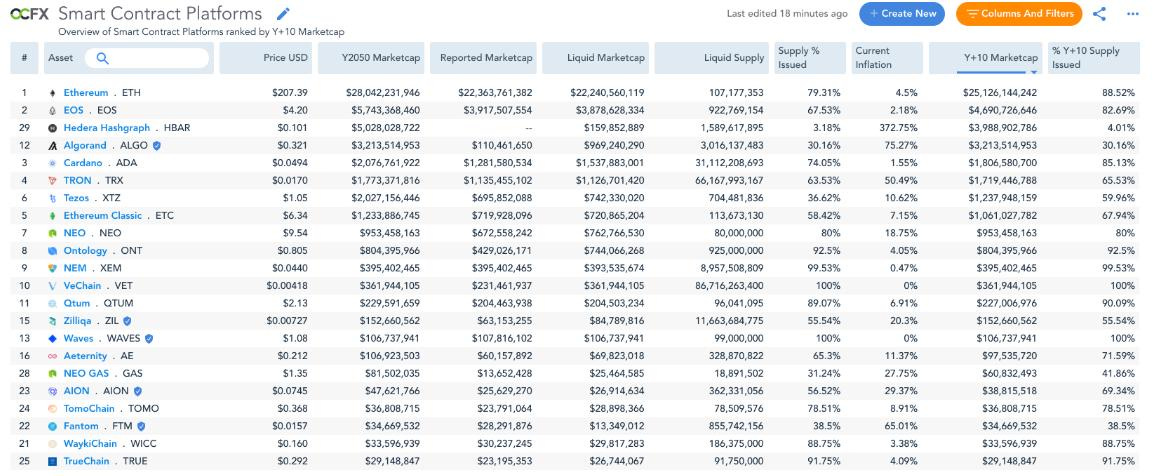
Task: Sort by Reported Marketcap column header
Action: pyautogui.click(x=483, y=58)
